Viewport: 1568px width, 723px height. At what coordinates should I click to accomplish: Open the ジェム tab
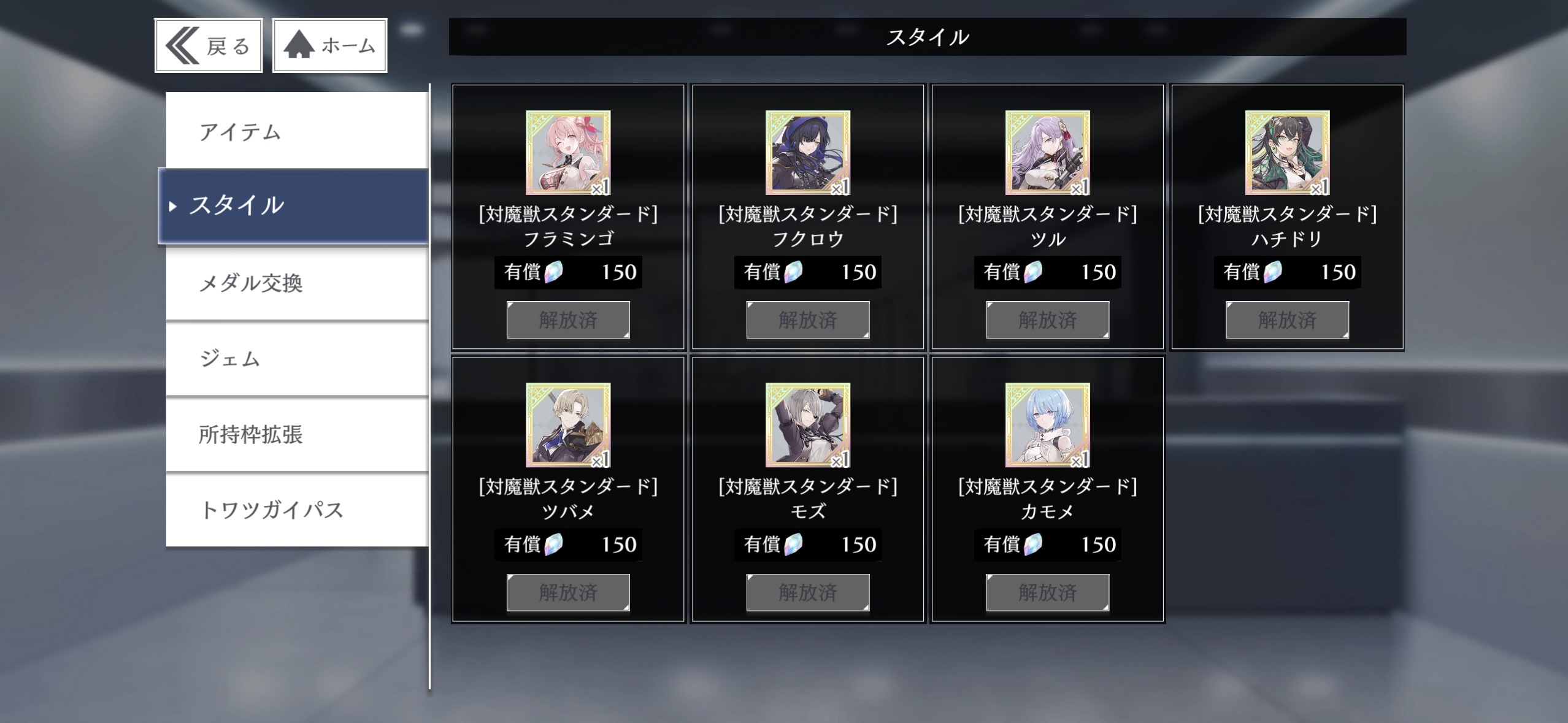pyautogui.click(x=297, y=359)
